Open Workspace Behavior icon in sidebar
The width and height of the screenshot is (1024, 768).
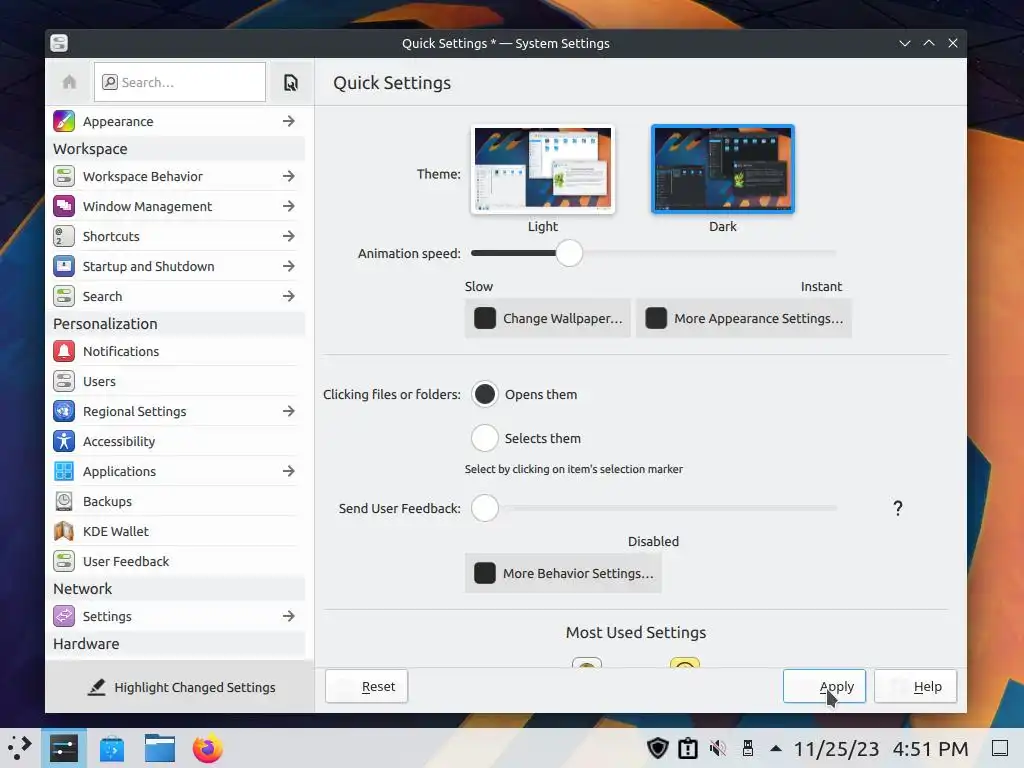[x=64, y=176]
